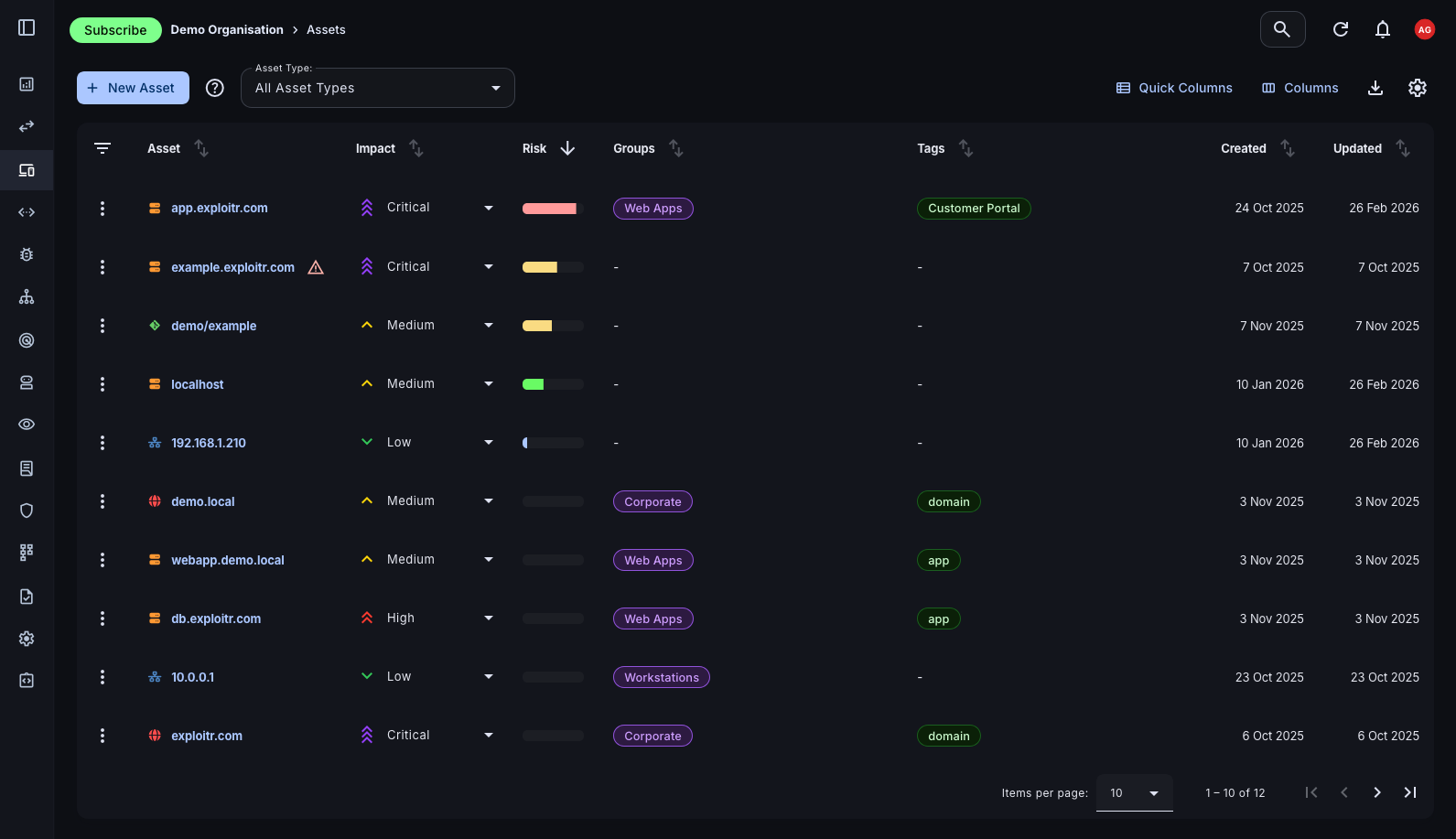Open the notifications bell

[x=1383, y=29]
